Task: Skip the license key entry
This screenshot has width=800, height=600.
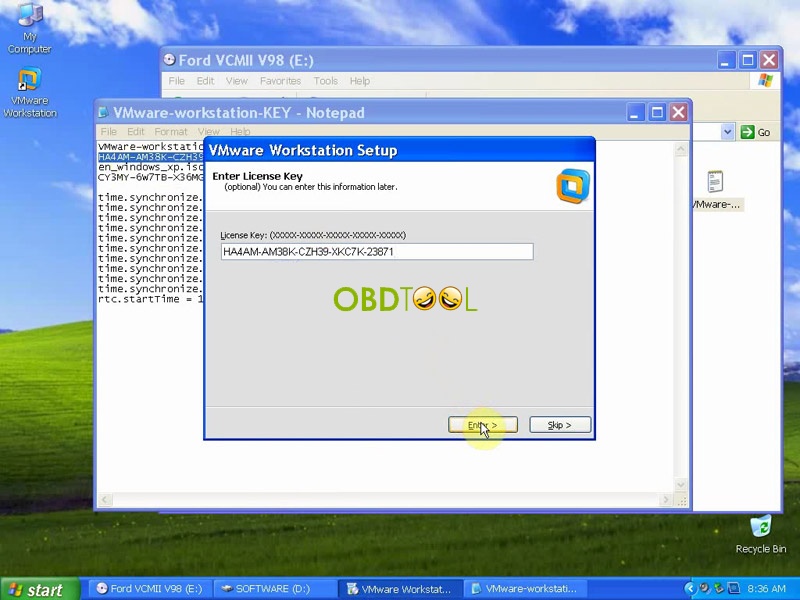Action: point(560,424)
